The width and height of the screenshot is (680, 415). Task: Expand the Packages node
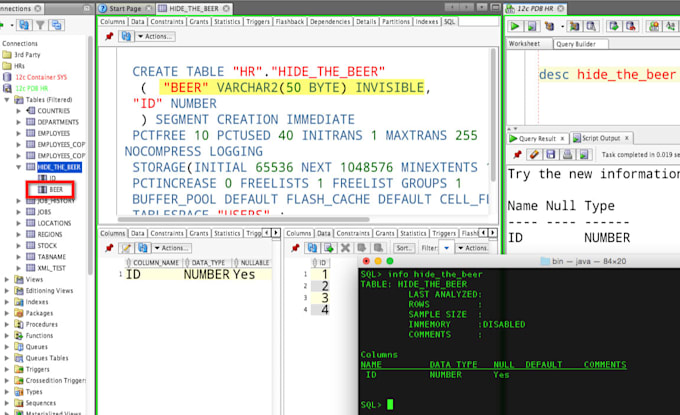click(x=7, y=313)
